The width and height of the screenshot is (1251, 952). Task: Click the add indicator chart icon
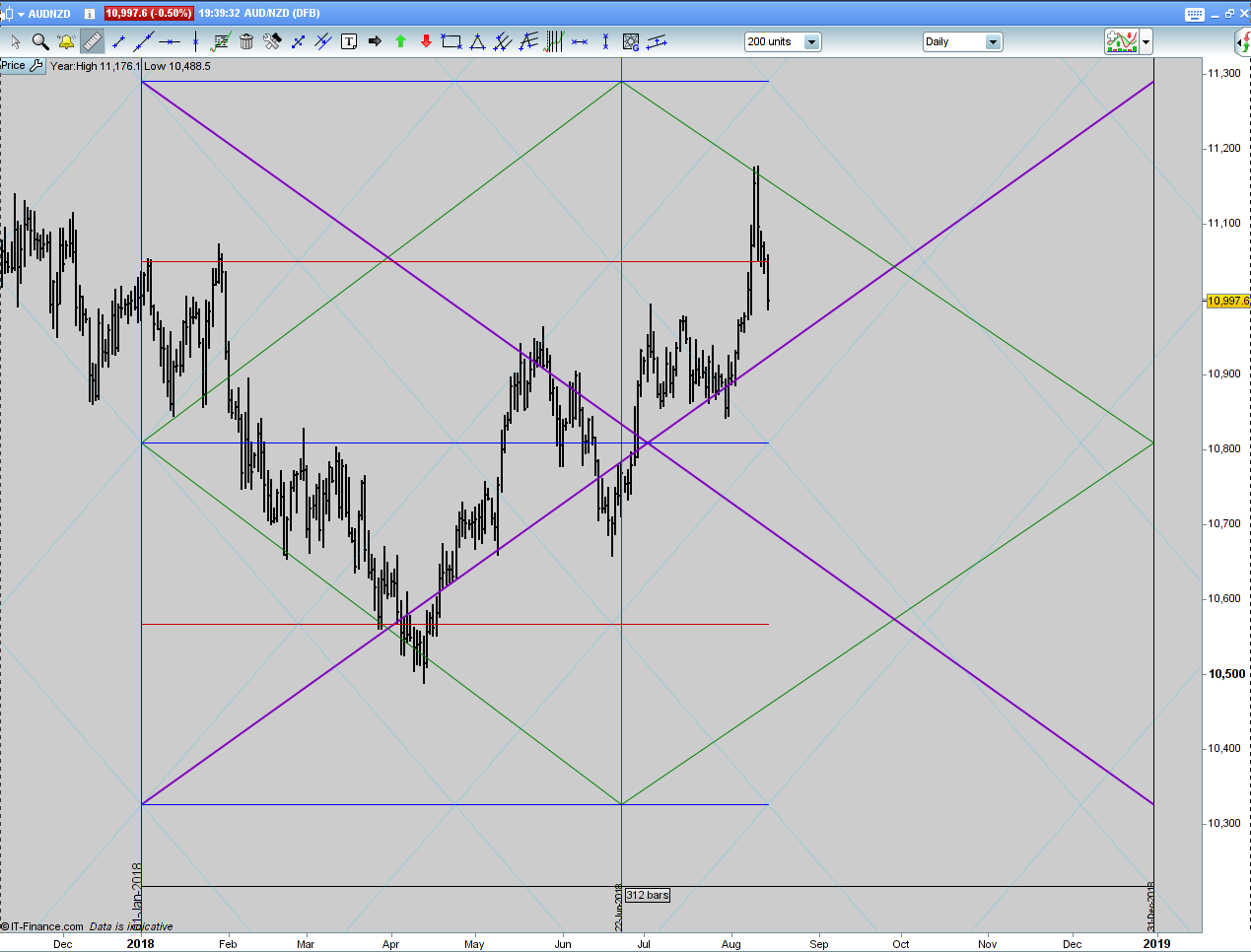point(1122,41)
